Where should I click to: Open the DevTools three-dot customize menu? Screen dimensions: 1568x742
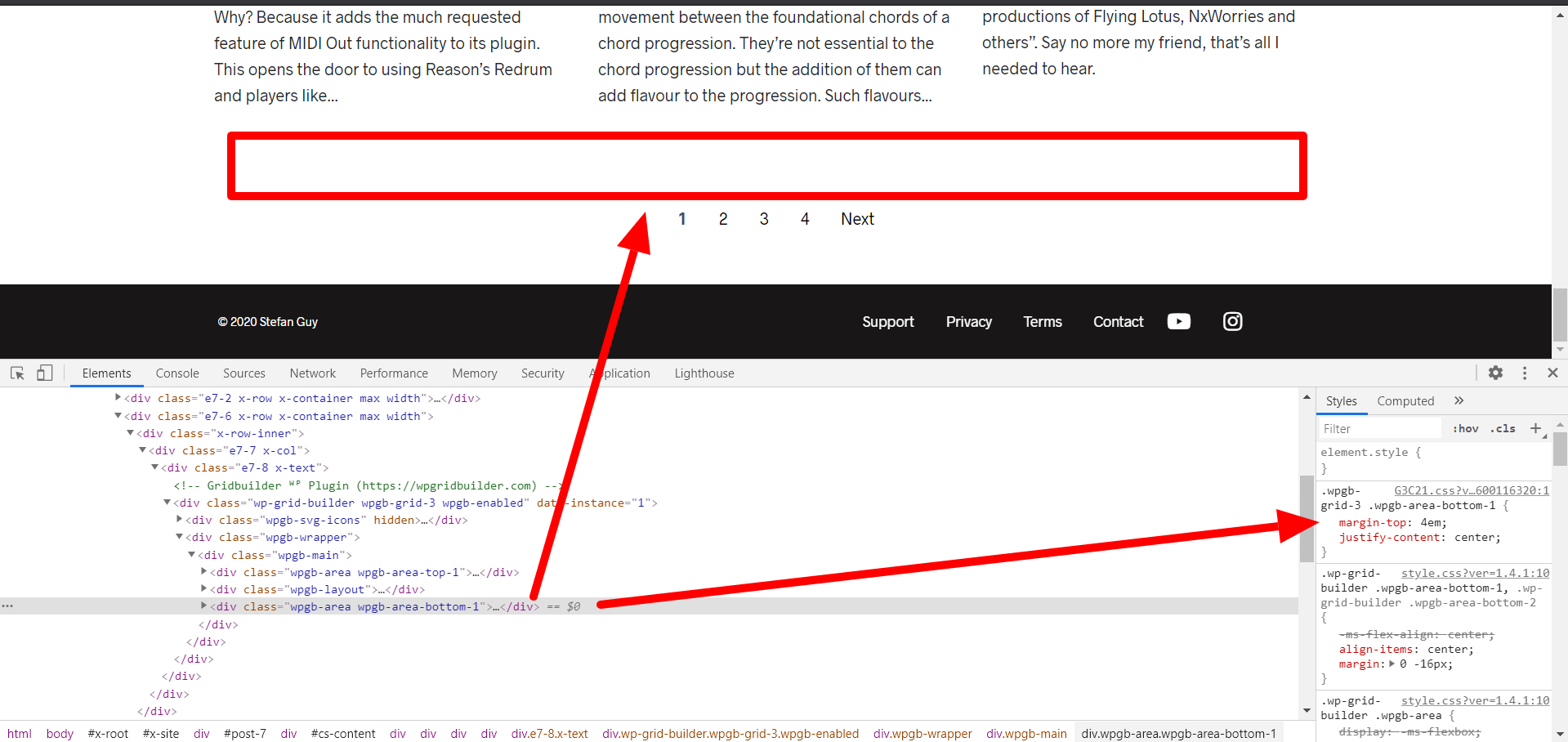click(x=1525, y=373)
